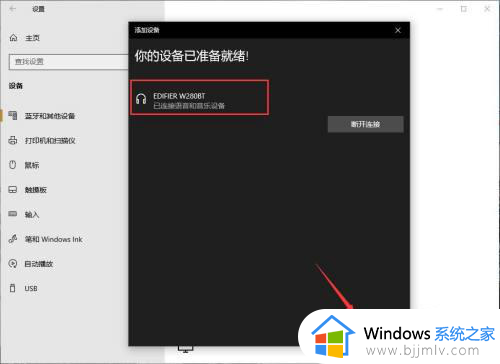This screenshot has height=364, width=500.
Task: Go back with the arrow icon
Action: click(12, 9)
